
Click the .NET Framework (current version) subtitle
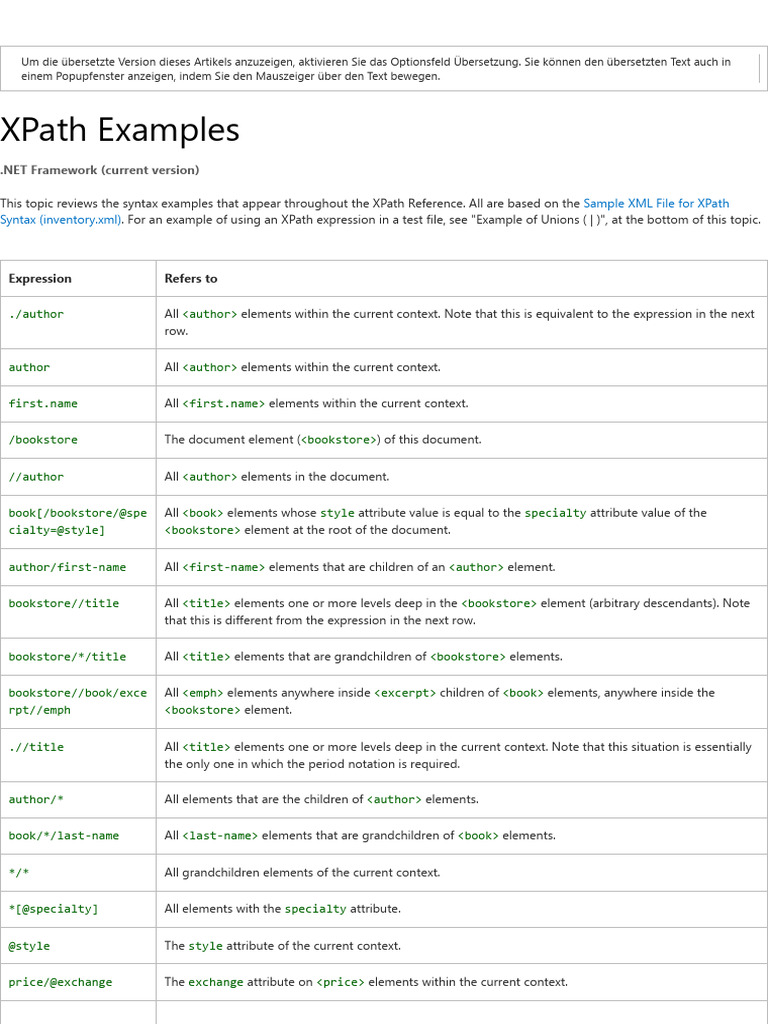100,170
